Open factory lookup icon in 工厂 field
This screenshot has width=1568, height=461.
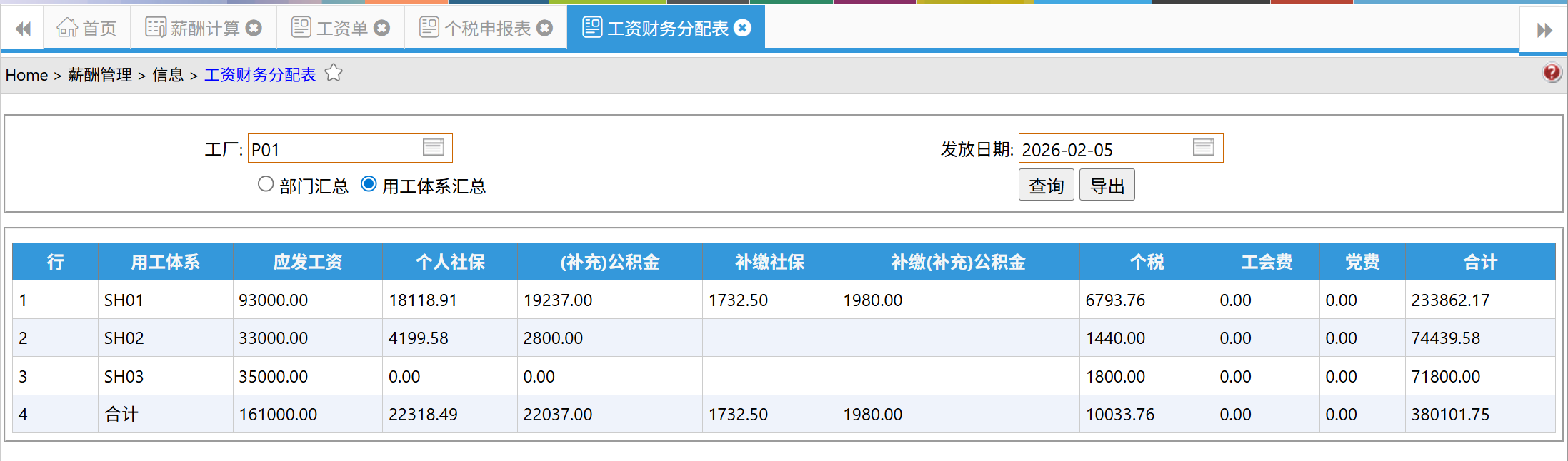434,147
